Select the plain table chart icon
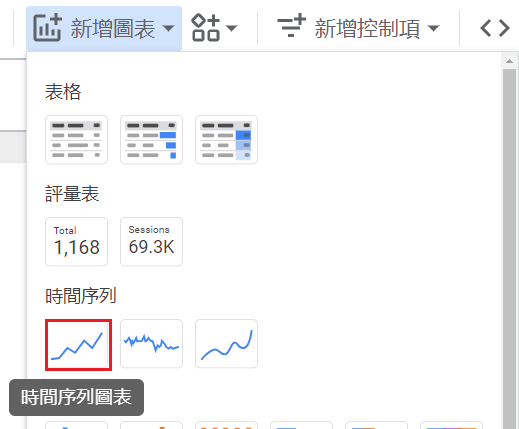Image resolution: width=519 pixels, height=429 pixels. click(76, 140)
